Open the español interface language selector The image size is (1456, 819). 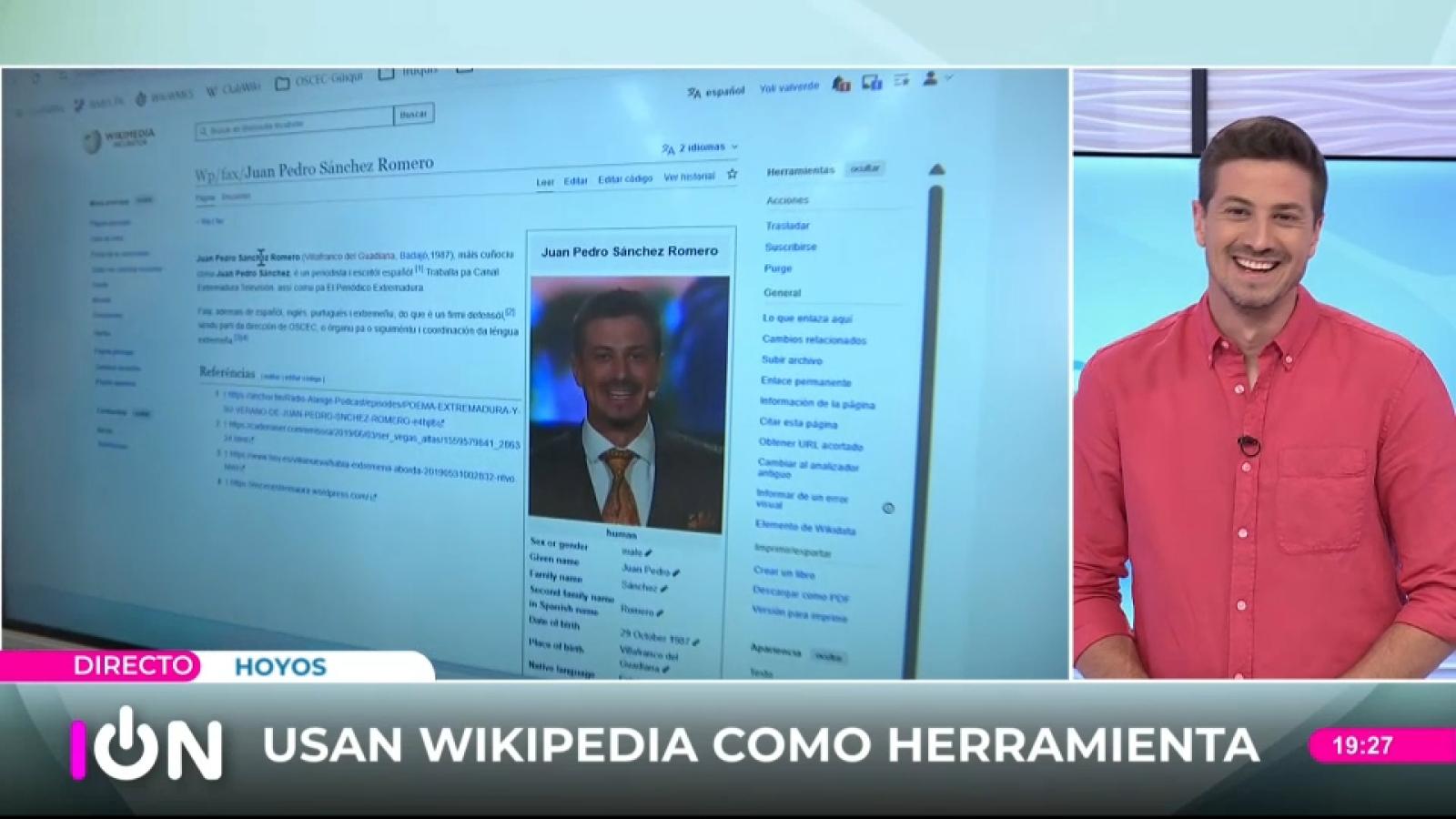point(716,92)
